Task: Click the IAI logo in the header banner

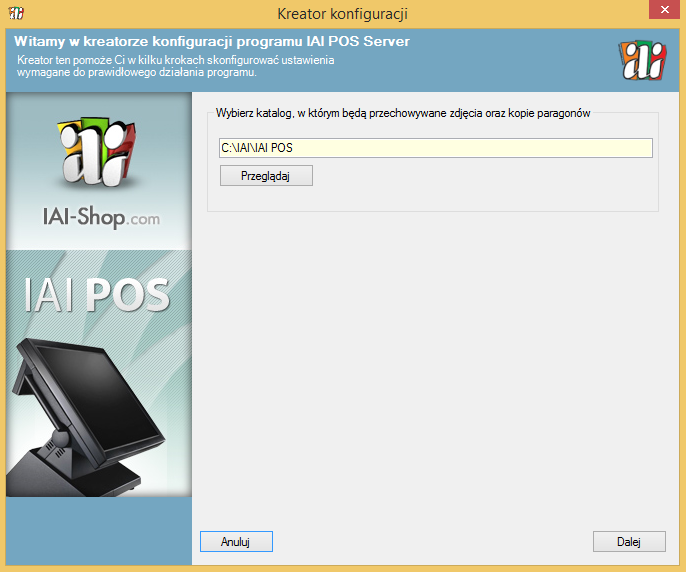Action: point(640,60)
